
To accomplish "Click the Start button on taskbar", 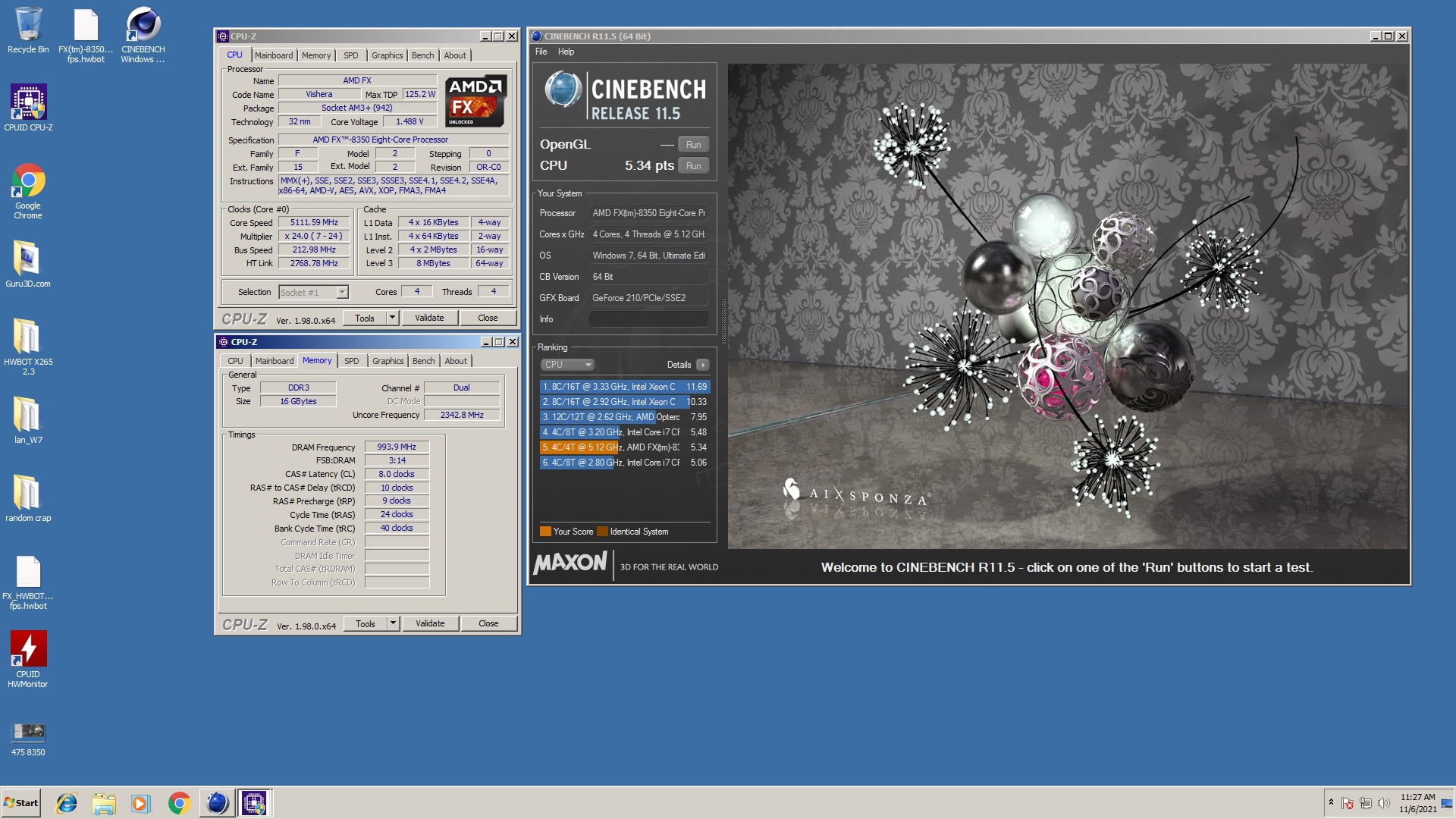I will 21,803.
